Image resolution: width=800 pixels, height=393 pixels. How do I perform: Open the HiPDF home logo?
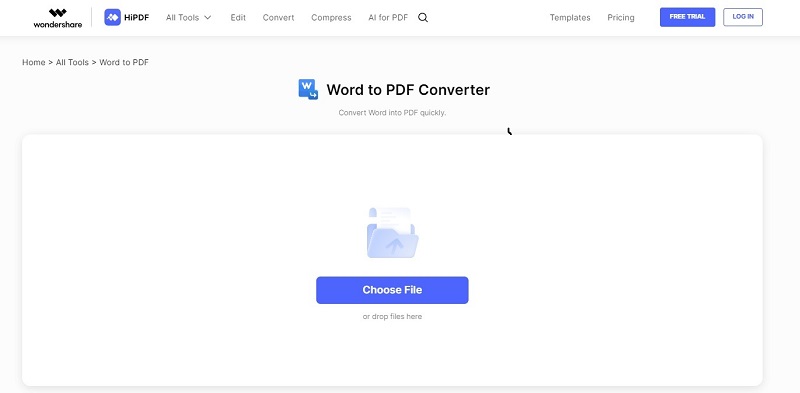click(x=127, y=17)
